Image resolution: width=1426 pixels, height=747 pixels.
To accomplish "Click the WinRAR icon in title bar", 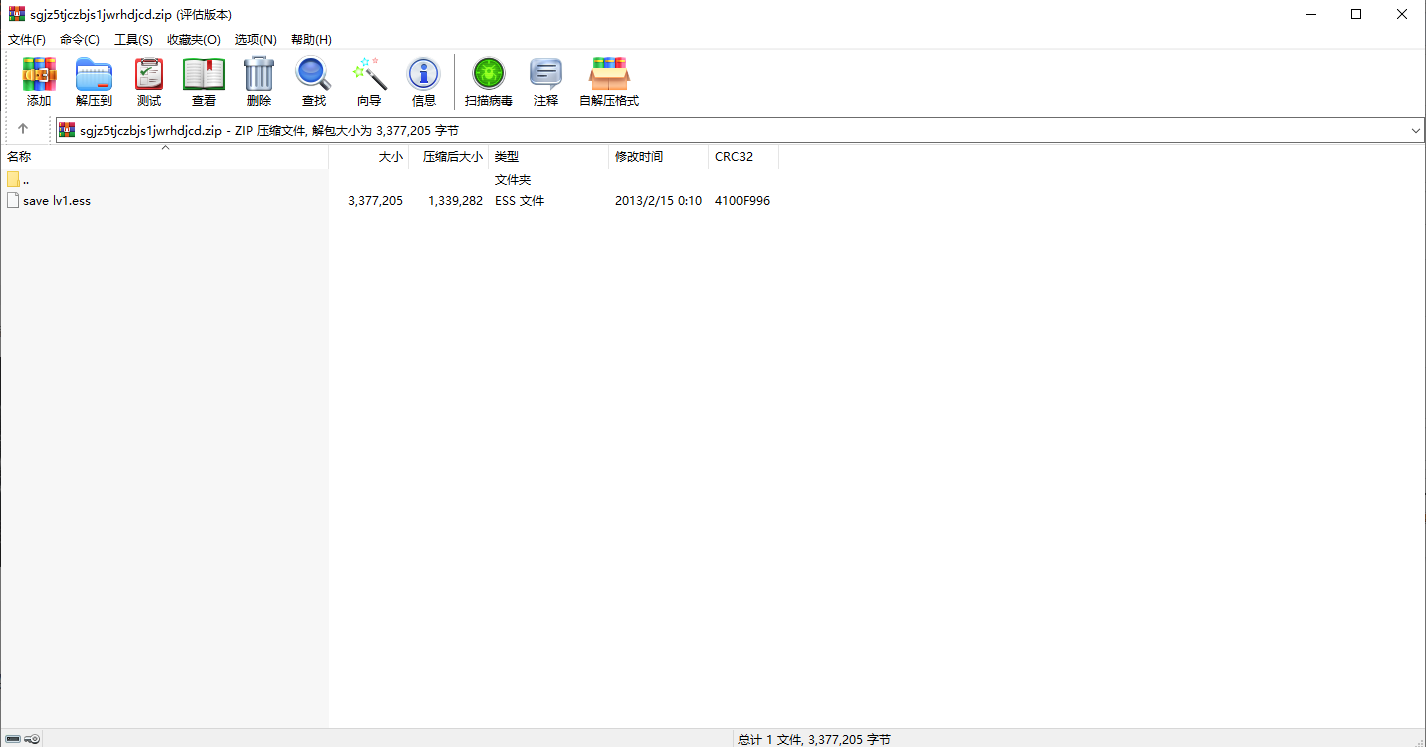I will point(17,14).
